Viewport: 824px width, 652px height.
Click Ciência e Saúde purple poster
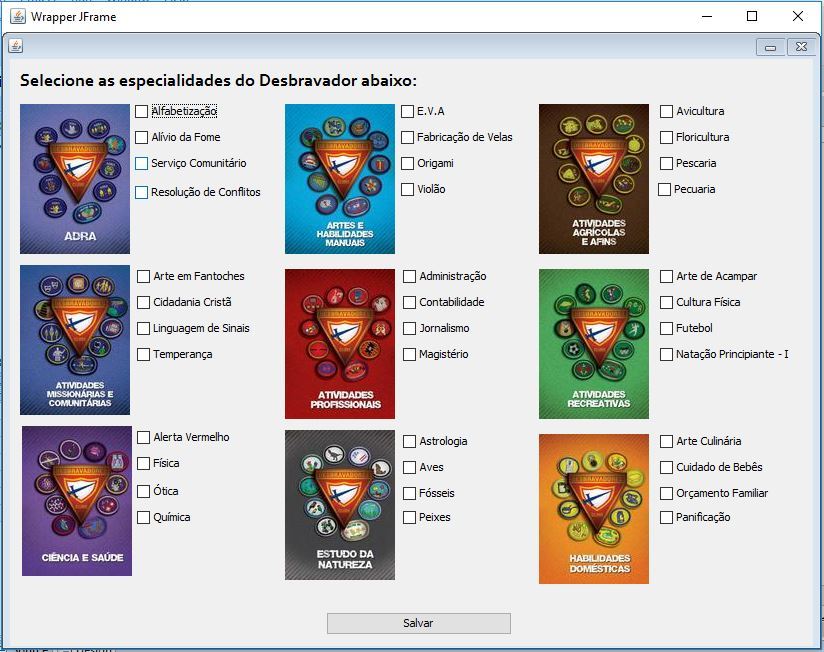77,501
